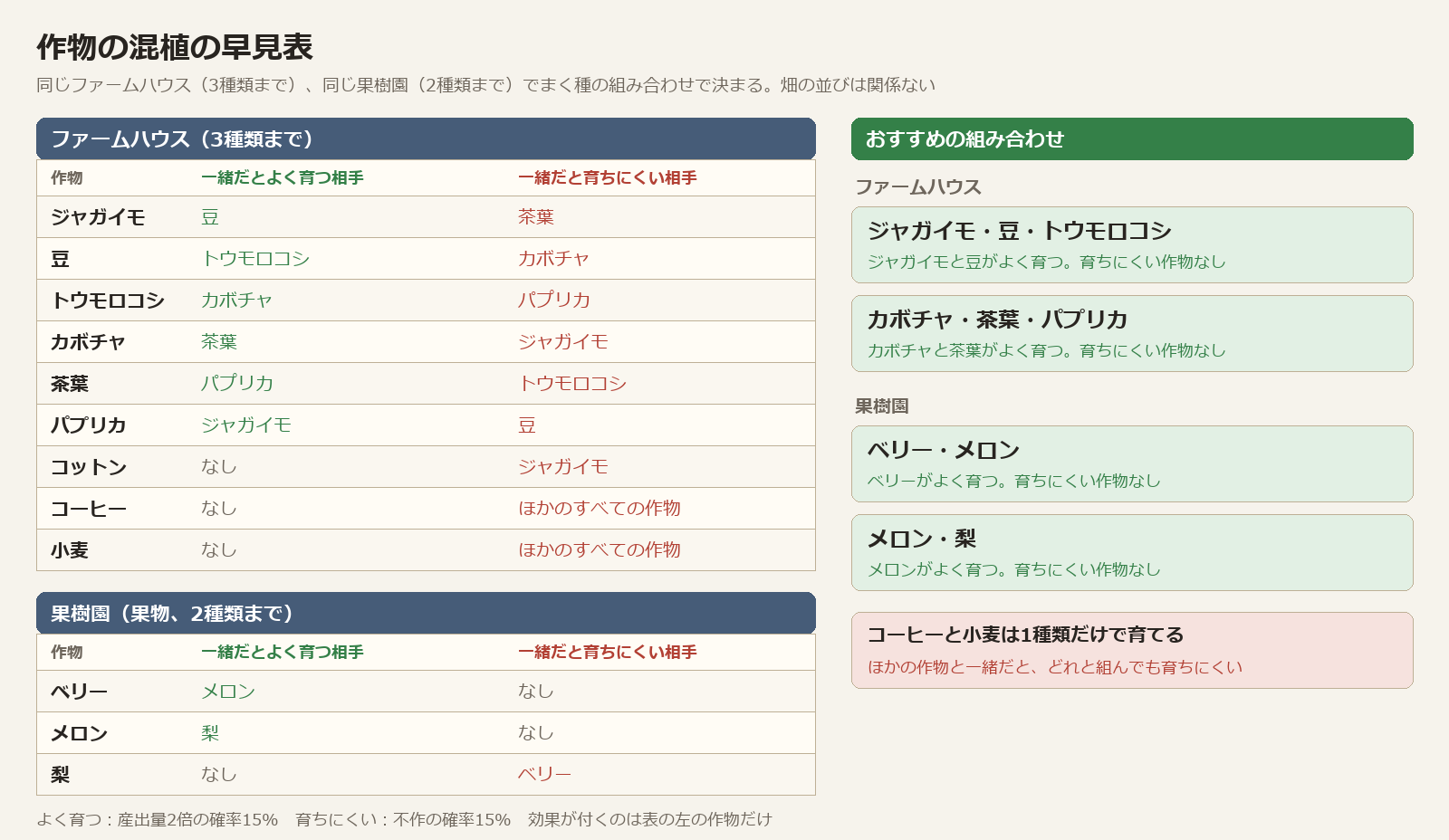
Task: Click the page title "作物の混植の早見表"
Action: (175, 47)
